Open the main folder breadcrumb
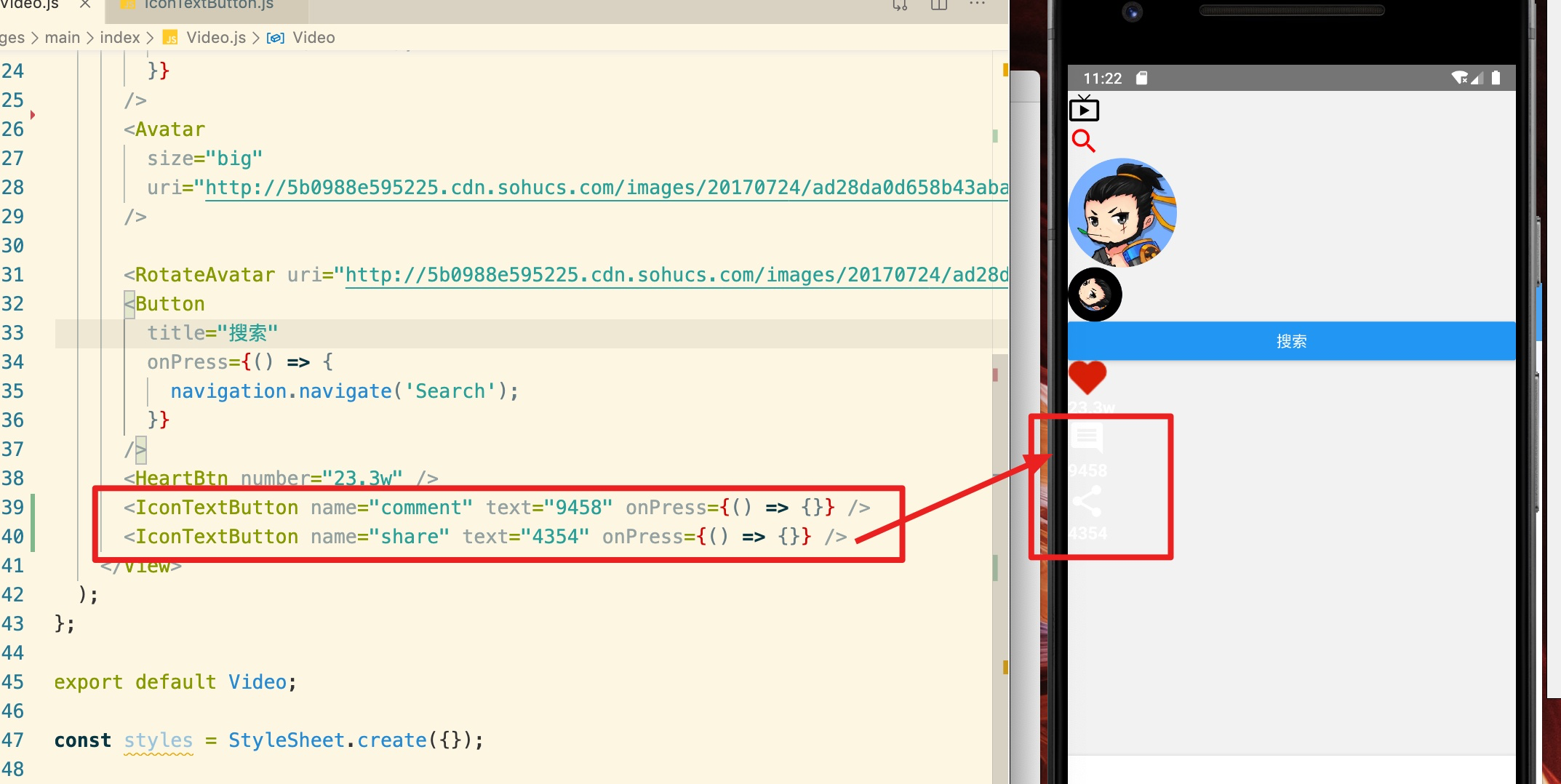The image size is (1561, 784). pyautogui.click(x=63, y=38)
